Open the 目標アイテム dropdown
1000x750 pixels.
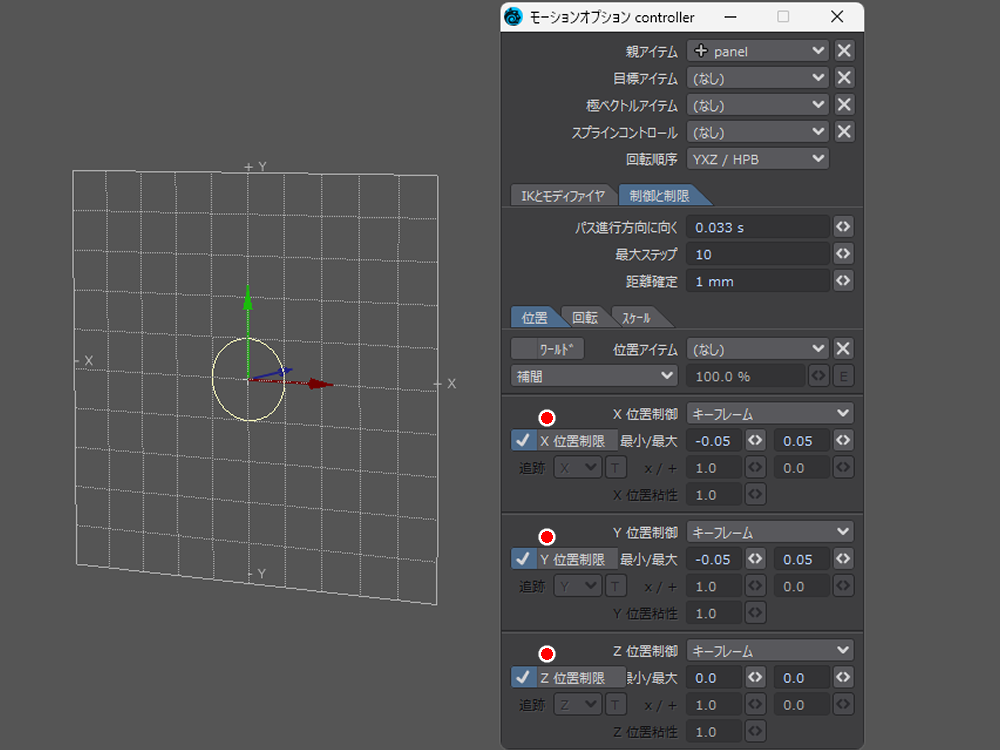758,78
